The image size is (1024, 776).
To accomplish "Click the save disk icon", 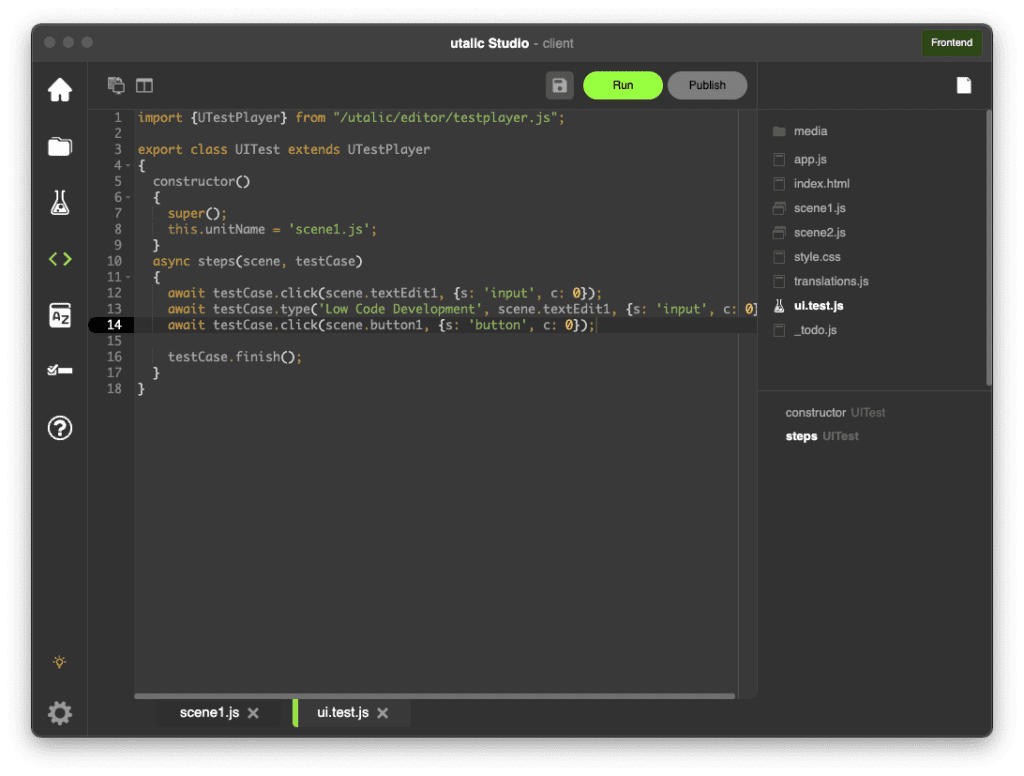I will 560,86.
